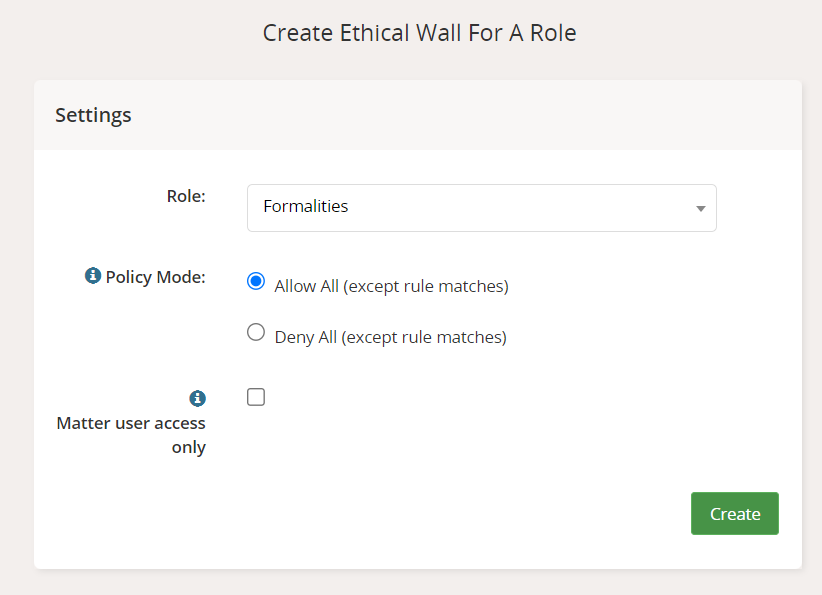
Task: Click the 'Formalities' value in the Role field
Action: tap(306, 207)
